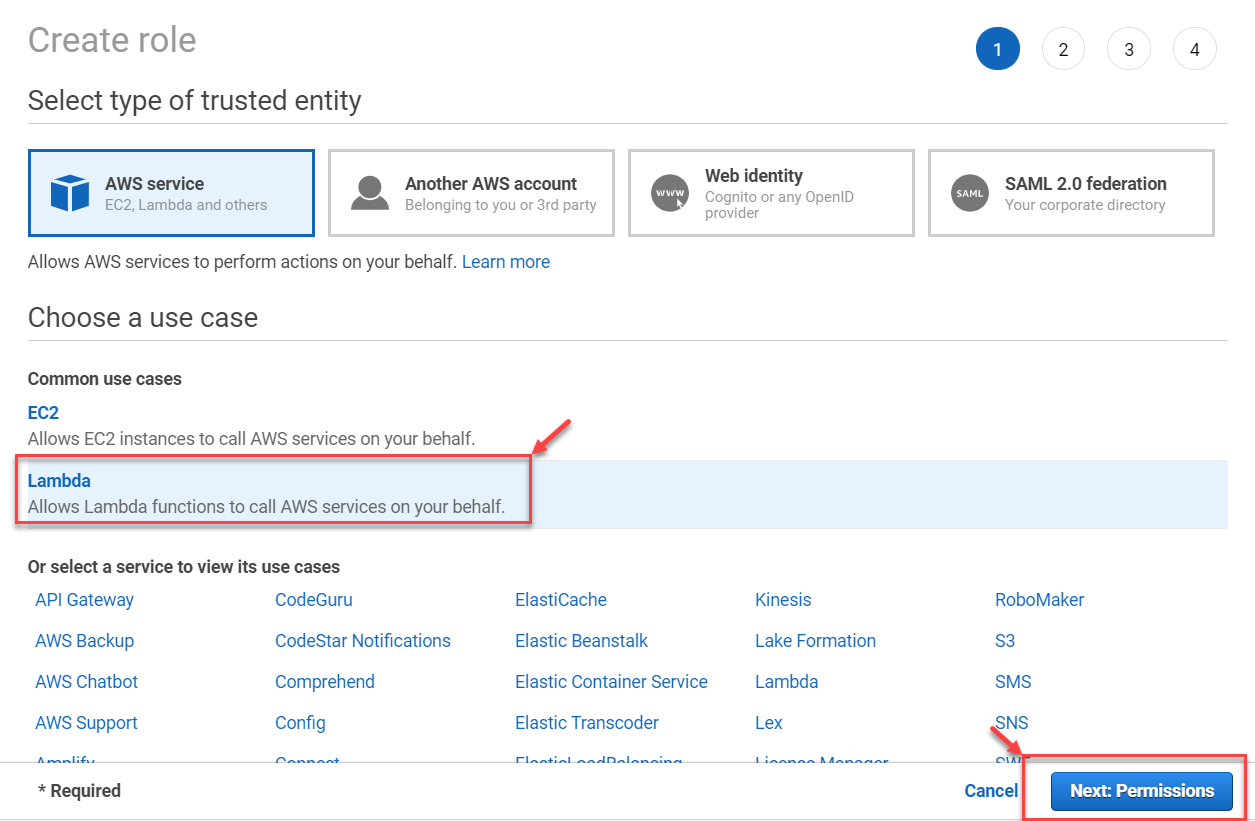Select the Kinesis service

(783, 600)
